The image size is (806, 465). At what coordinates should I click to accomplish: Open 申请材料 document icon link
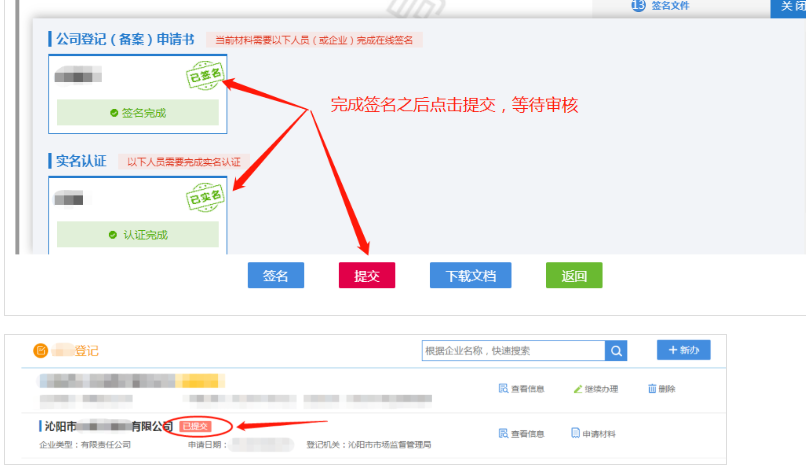click(x=576, y=433)
